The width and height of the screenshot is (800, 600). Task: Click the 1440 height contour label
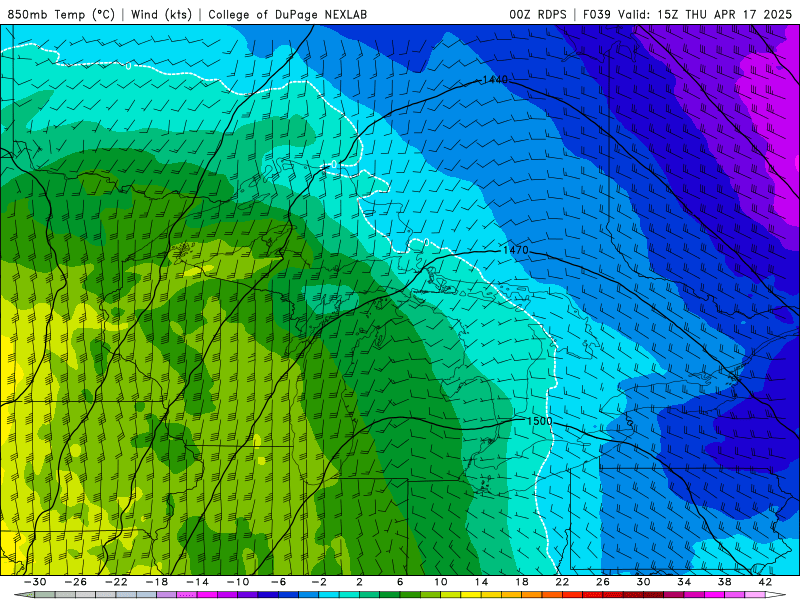tap(495, 80)
